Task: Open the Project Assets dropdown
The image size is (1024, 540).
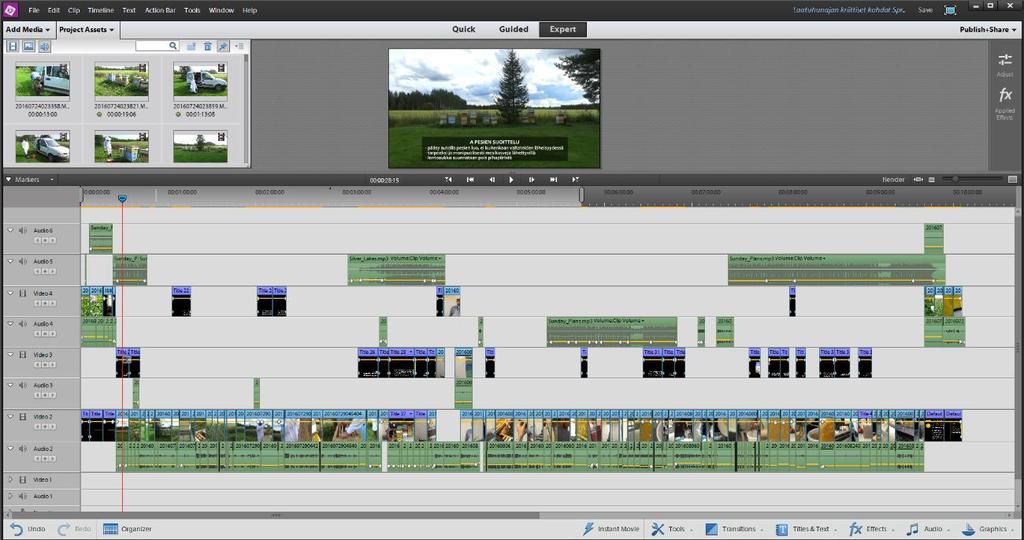Action: (x=86, y=29)
